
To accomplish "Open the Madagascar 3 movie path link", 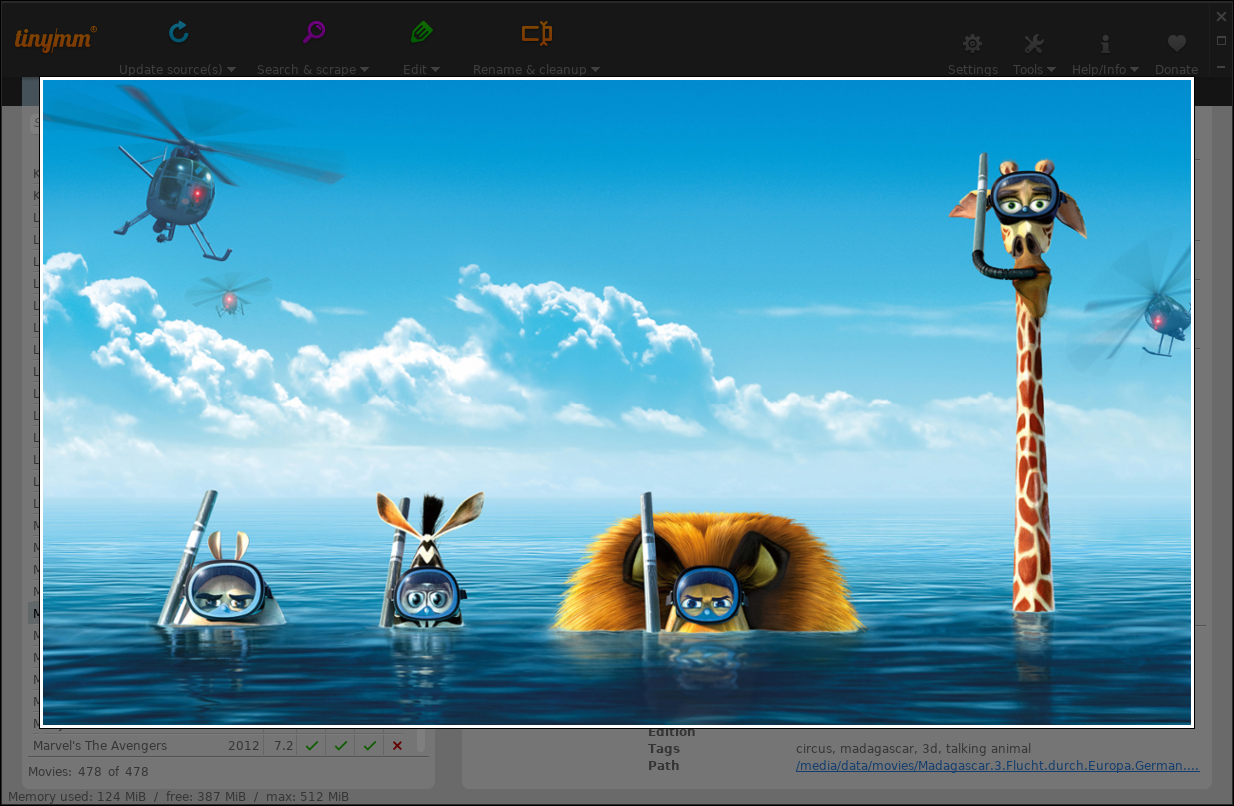I will tap(997, 766).
